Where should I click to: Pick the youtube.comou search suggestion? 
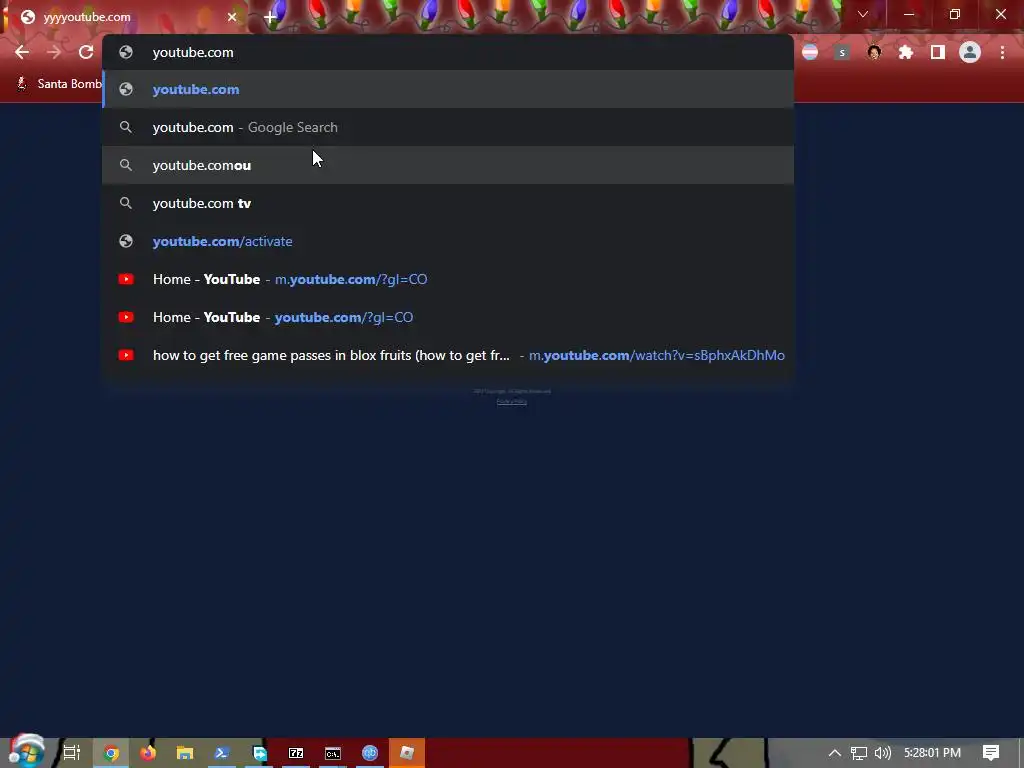pyautogui.click(x=448, y=165)
